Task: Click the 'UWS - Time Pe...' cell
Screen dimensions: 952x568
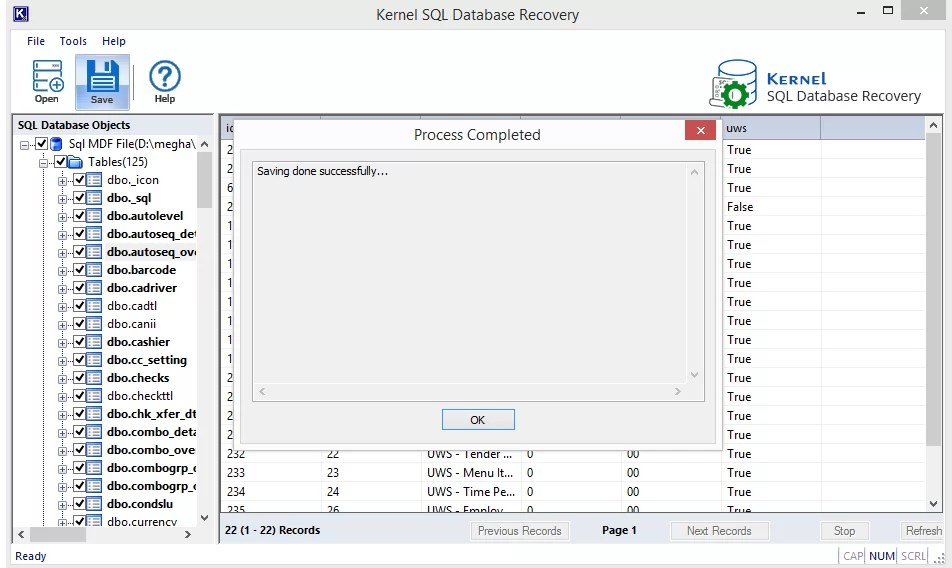Action: tap(470, 492)
